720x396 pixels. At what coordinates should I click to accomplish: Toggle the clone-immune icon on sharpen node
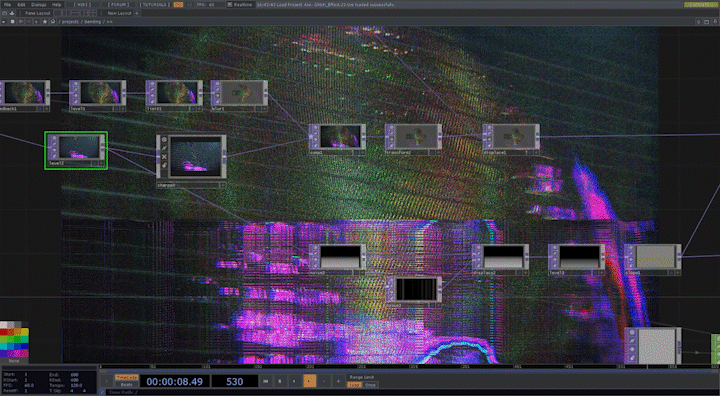(x=164, y=148)
